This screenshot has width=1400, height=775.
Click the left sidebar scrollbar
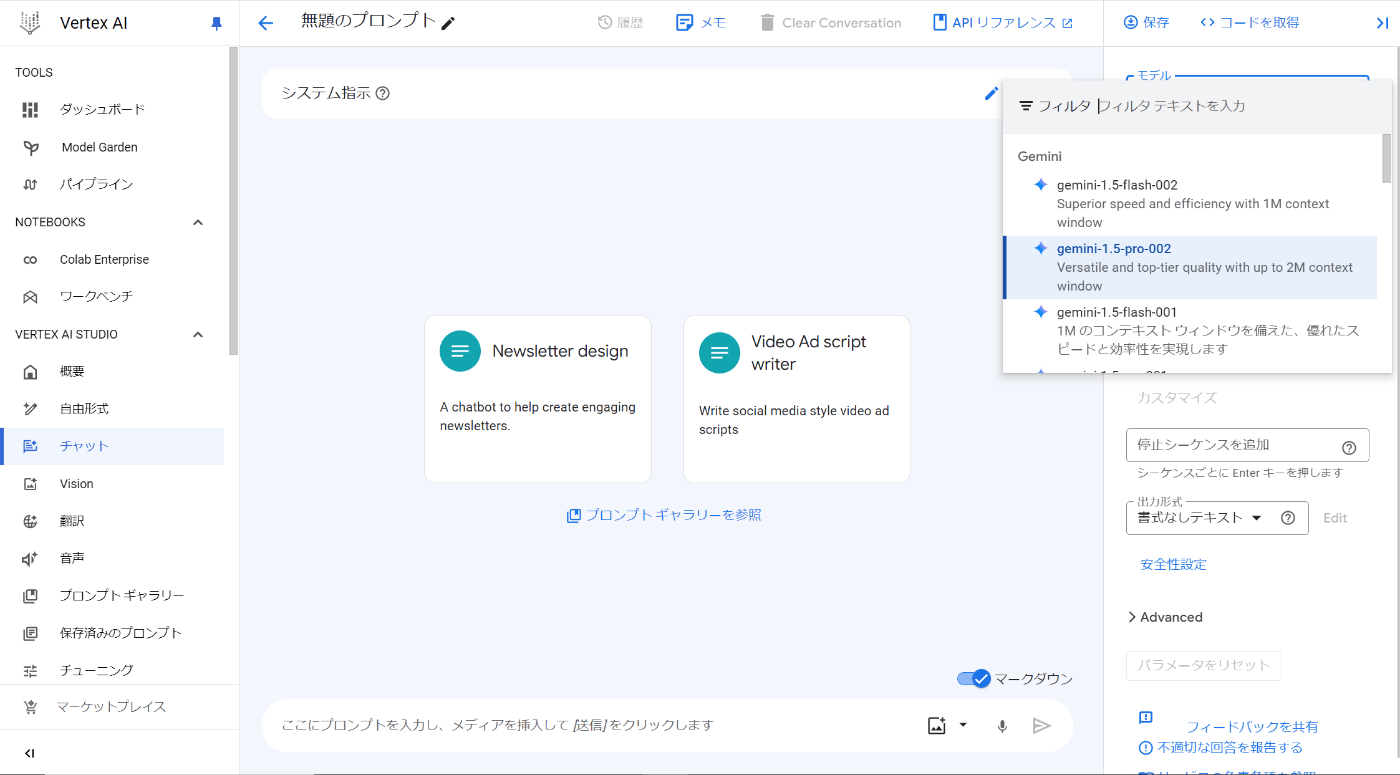click(234, 200)
